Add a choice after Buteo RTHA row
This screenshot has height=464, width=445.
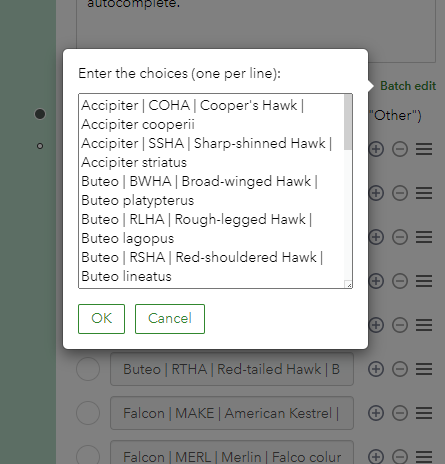(376, 369)
